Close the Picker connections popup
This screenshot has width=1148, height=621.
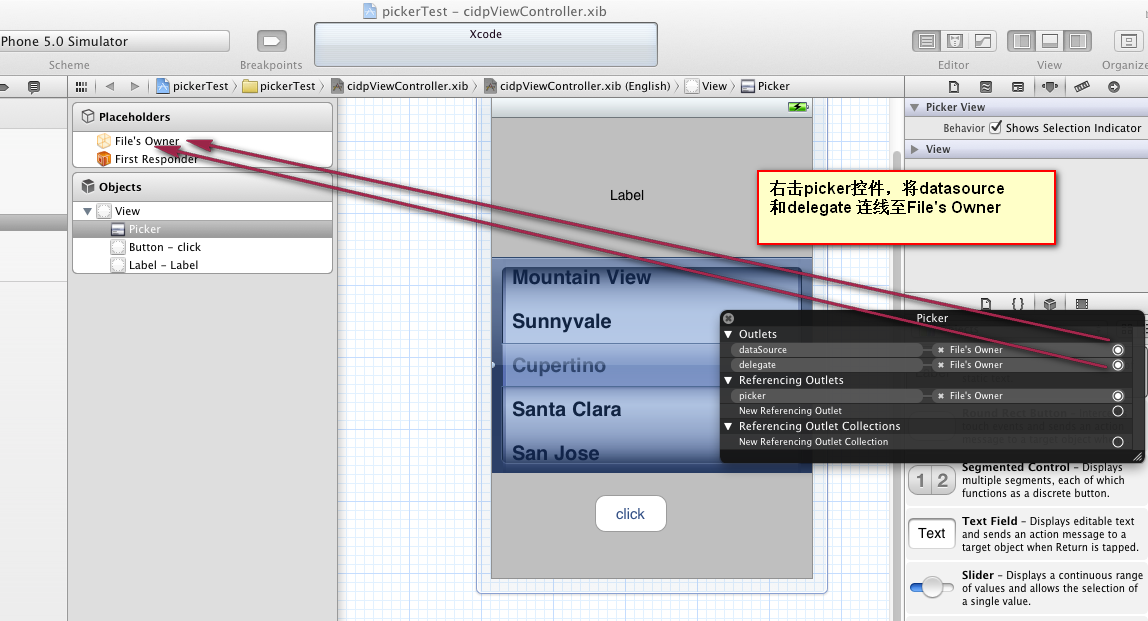(728, 318)
